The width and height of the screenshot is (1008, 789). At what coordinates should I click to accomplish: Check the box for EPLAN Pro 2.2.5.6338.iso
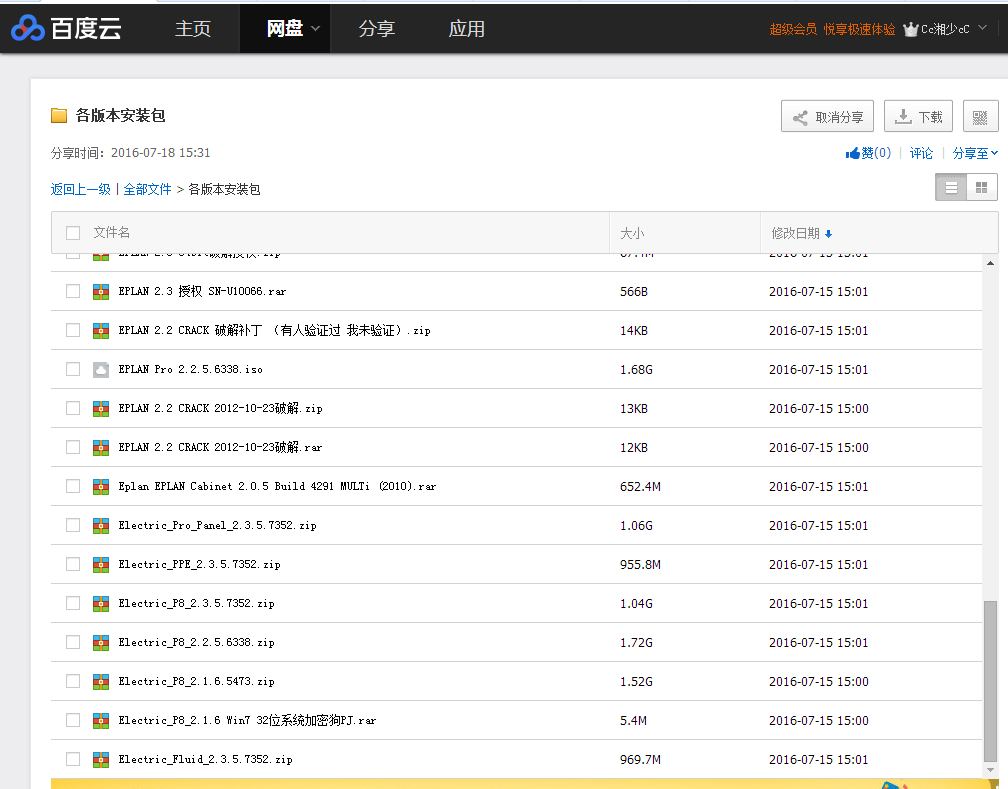coord(73,369)
